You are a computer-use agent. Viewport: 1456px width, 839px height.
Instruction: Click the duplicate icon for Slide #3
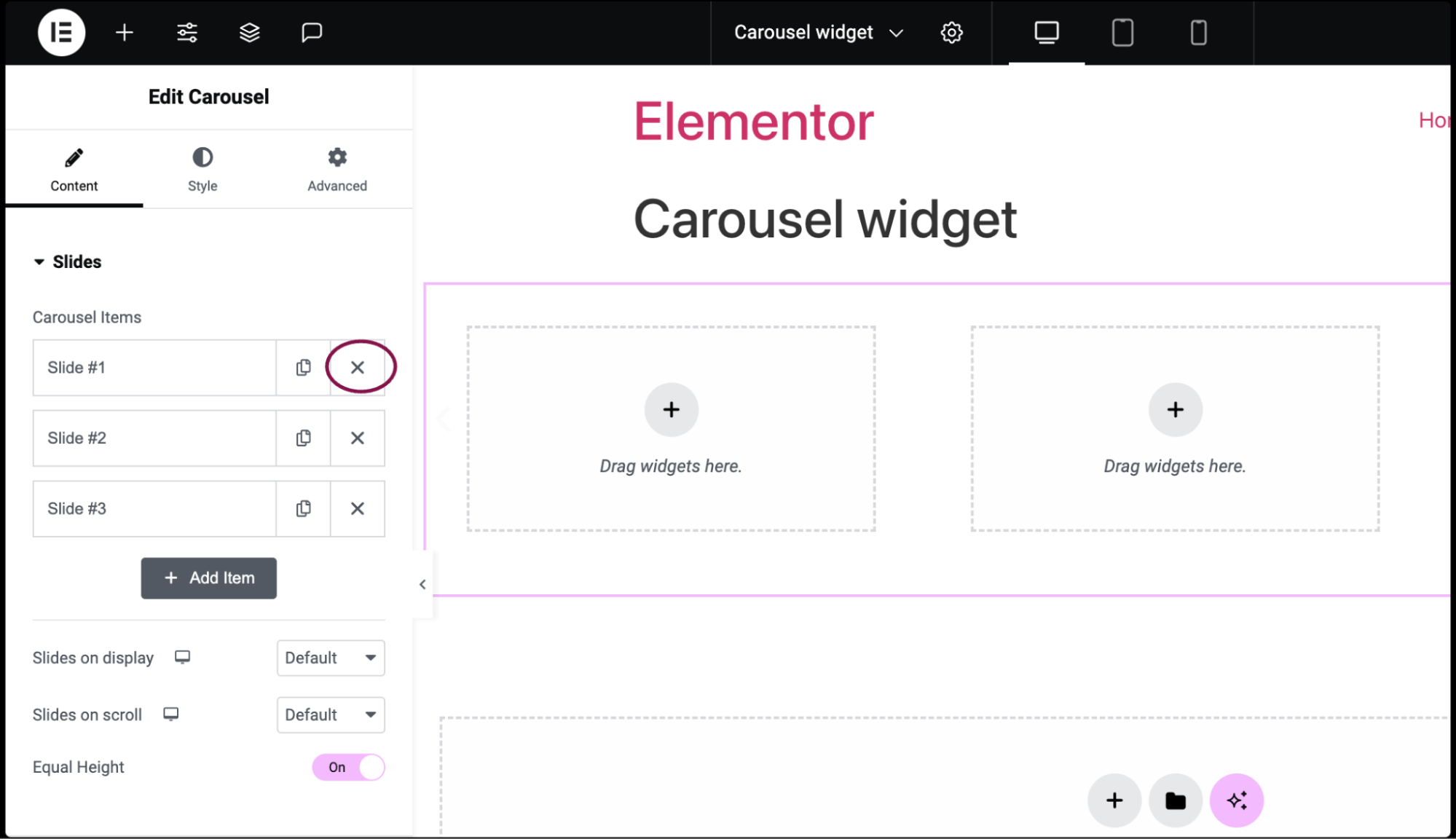pos(302,508)
